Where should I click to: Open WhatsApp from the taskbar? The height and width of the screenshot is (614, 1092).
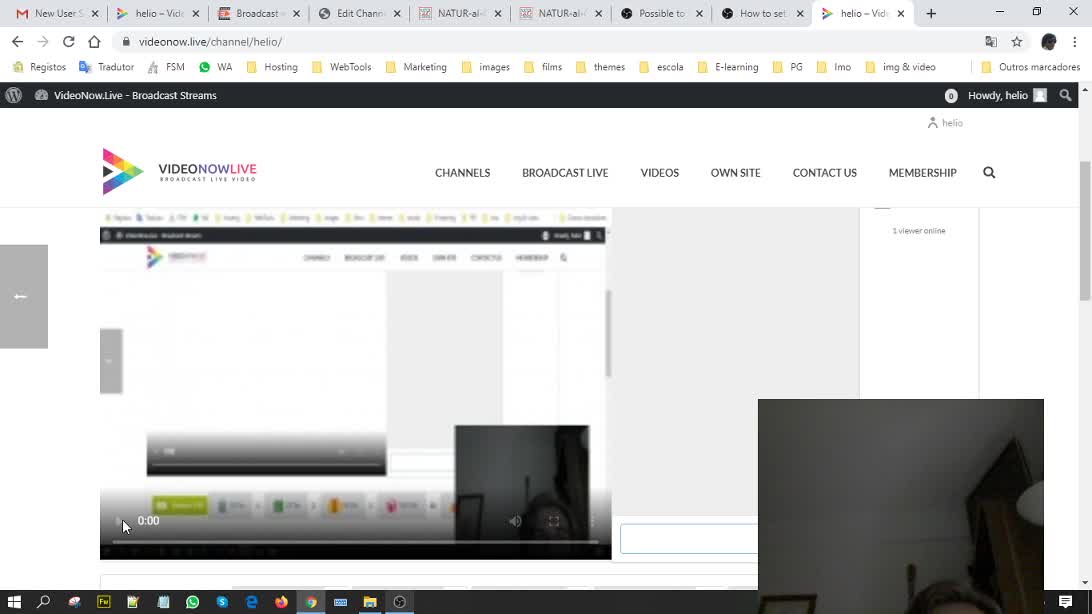coord(192,602)
